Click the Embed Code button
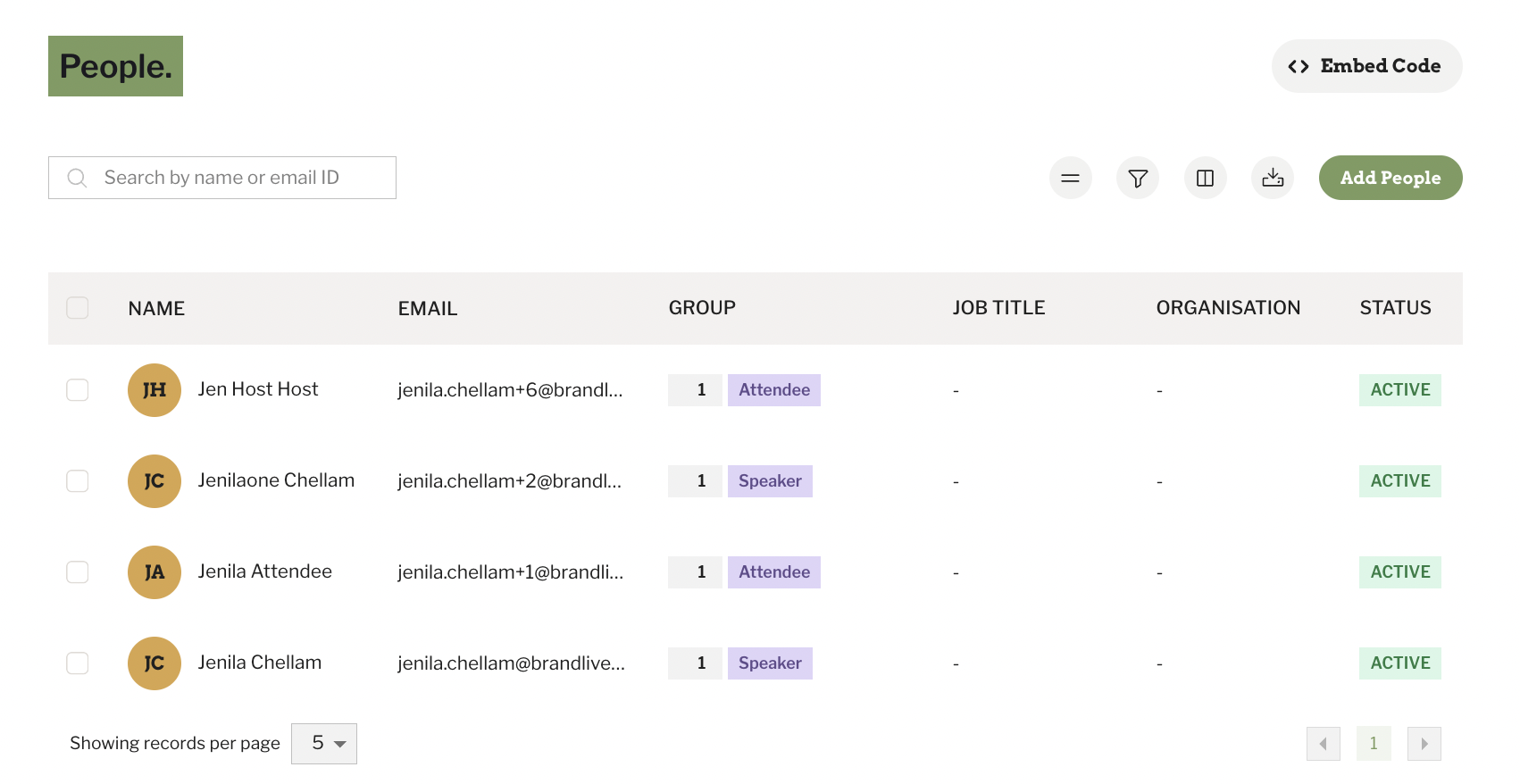1520x784 pixels. pos(1366,66)
